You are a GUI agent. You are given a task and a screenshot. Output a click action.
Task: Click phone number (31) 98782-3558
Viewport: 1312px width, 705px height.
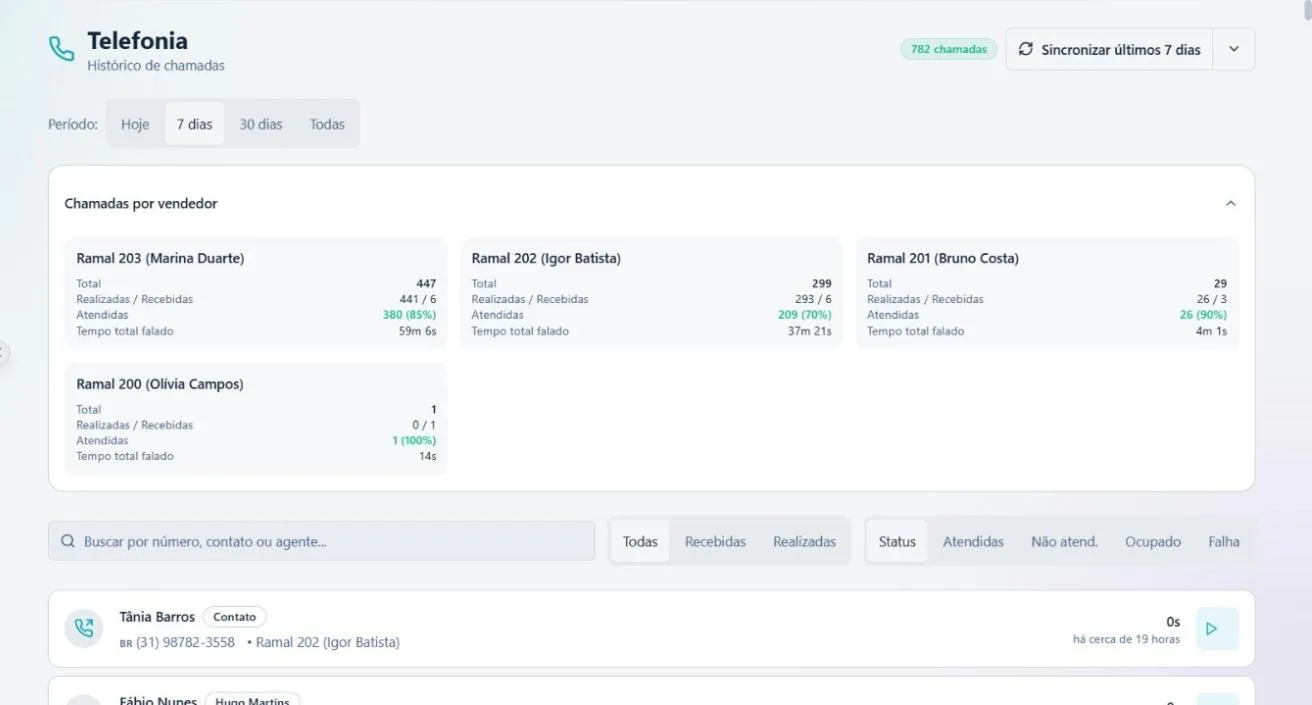pyautogui.click(x=185, y=642)
